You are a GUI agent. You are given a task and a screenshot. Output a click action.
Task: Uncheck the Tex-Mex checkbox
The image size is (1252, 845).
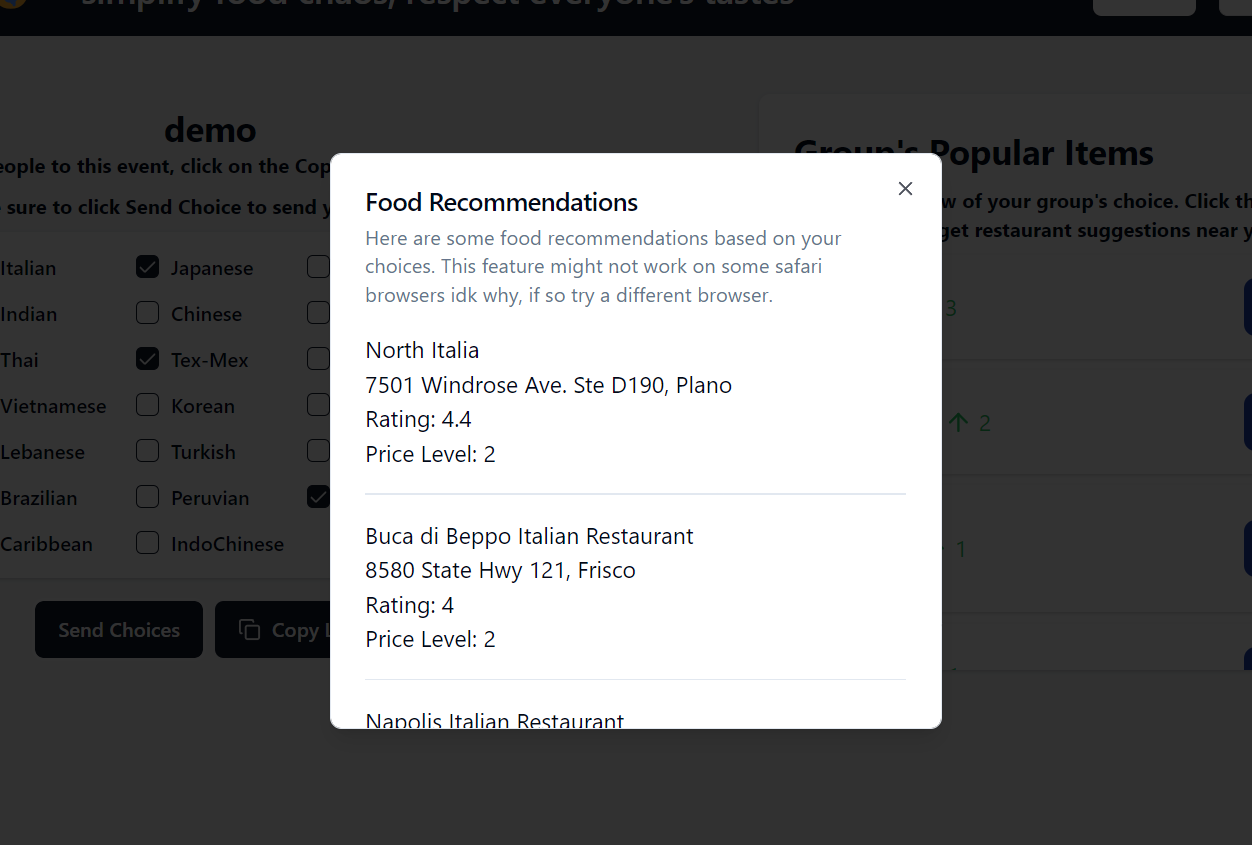[147, 359]
